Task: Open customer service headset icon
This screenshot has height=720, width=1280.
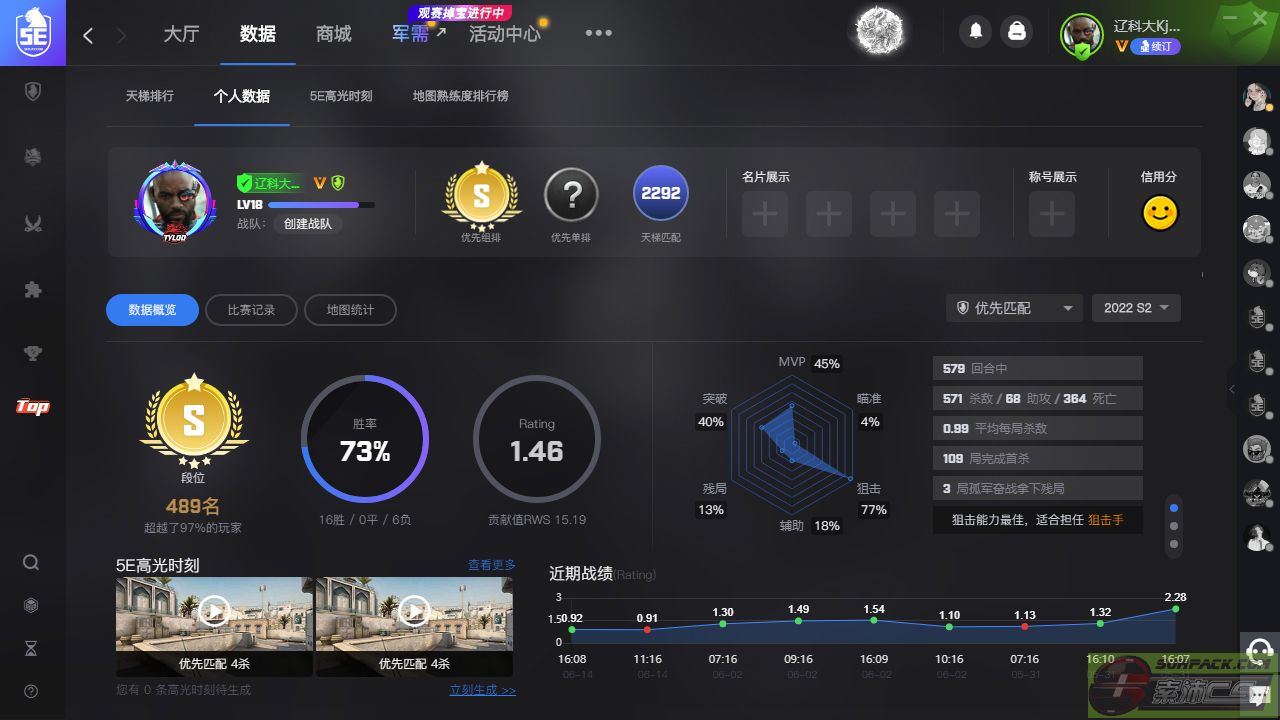Action: pyautogui.click(x=1259, y=650)
